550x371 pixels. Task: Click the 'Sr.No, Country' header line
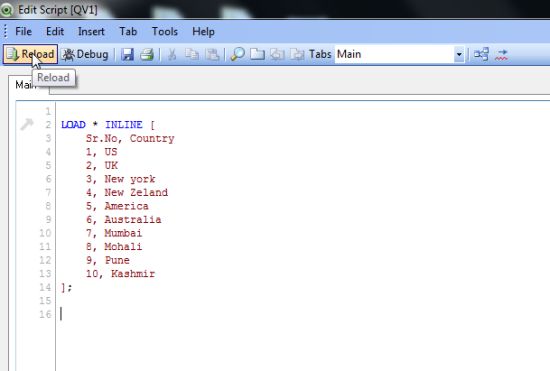click(130, 139)
